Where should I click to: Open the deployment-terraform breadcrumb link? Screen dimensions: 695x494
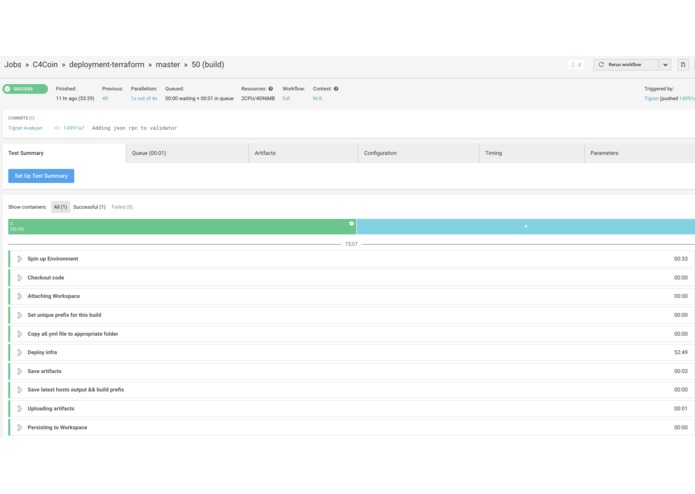tap(106, 65)
